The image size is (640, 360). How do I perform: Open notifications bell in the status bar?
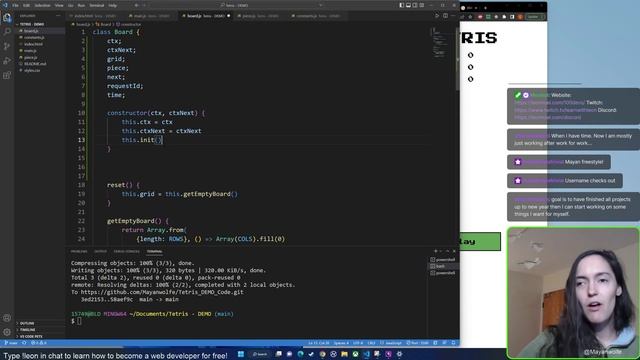pyautogui.click(x=453, y=343)
